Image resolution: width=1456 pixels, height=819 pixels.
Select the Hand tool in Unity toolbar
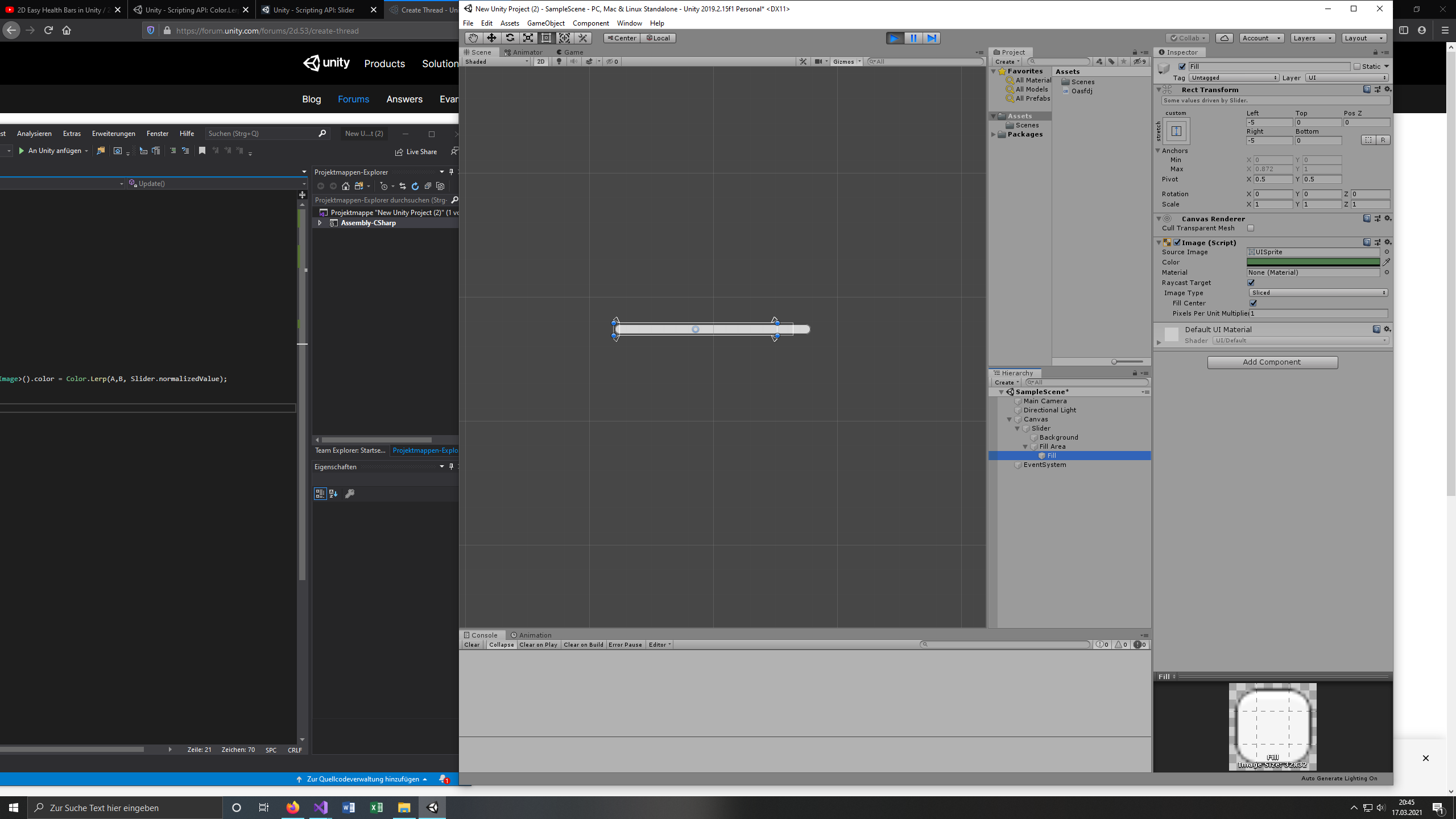pos(473,38)
